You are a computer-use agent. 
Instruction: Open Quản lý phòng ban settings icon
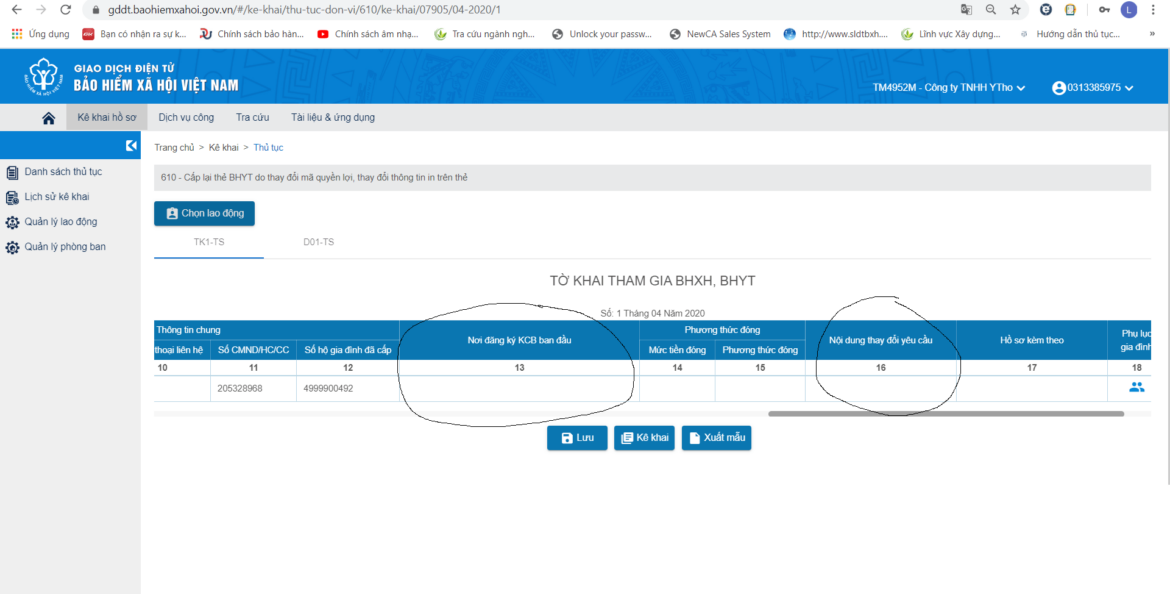[x=14, y=246]
